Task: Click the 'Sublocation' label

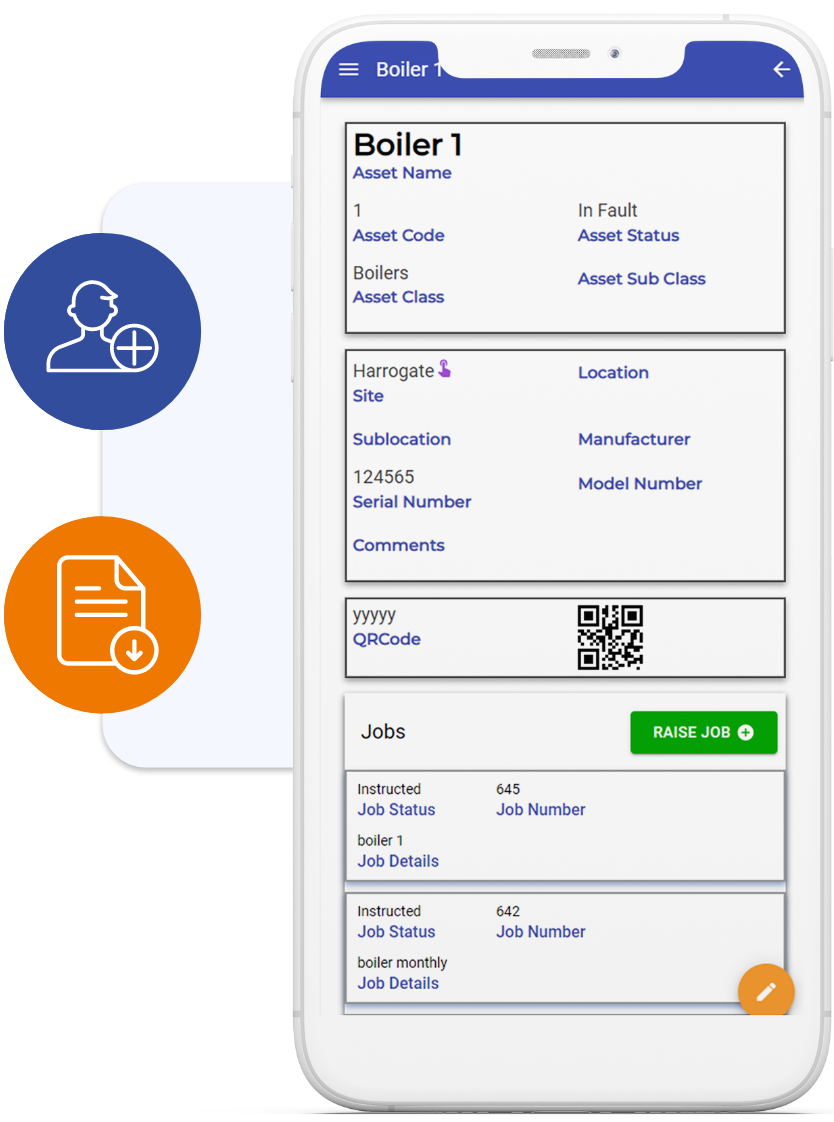Action: (402, 439)
